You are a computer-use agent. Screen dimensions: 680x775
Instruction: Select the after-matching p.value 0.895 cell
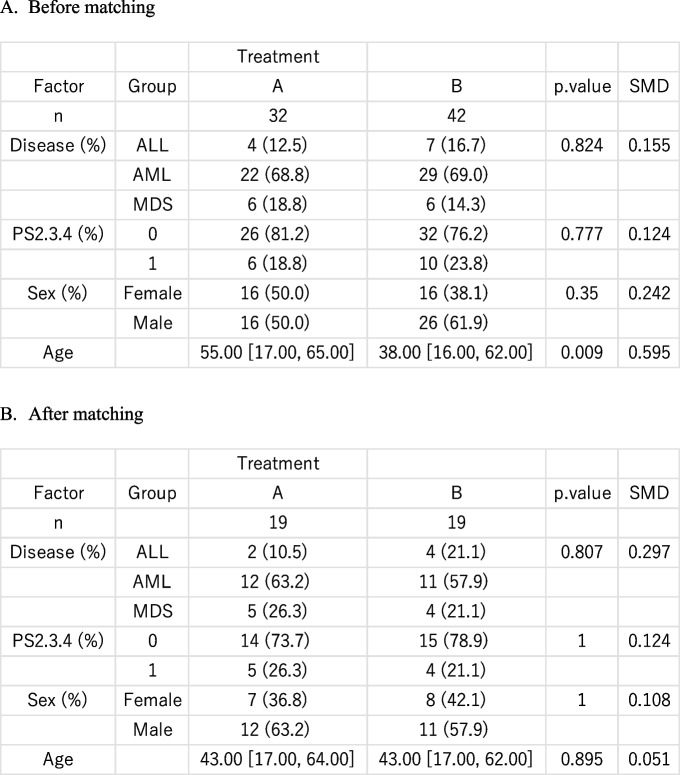[582, 759]
